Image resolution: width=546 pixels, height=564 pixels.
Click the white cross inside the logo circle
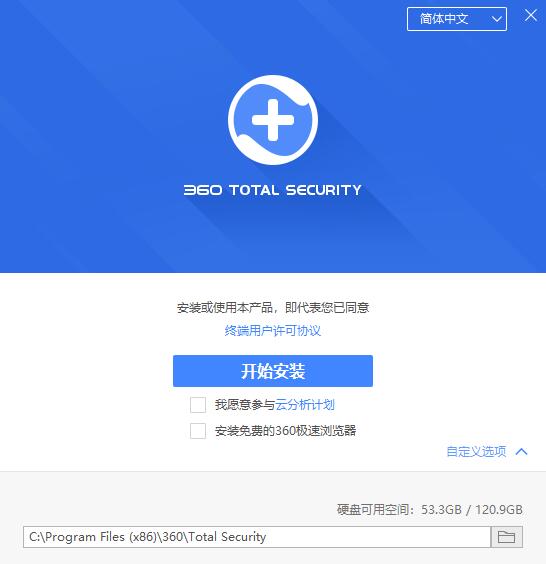point(273,120)
